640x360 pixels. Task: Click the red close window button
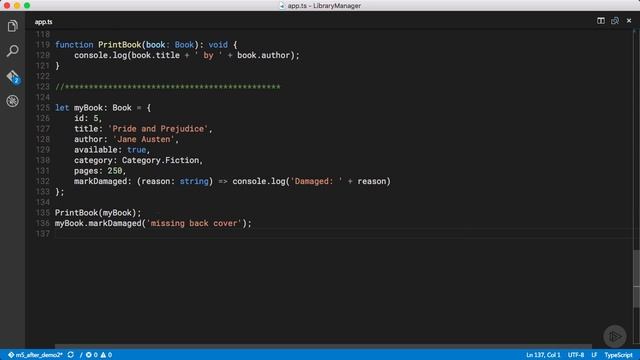(x=7, y=6)
